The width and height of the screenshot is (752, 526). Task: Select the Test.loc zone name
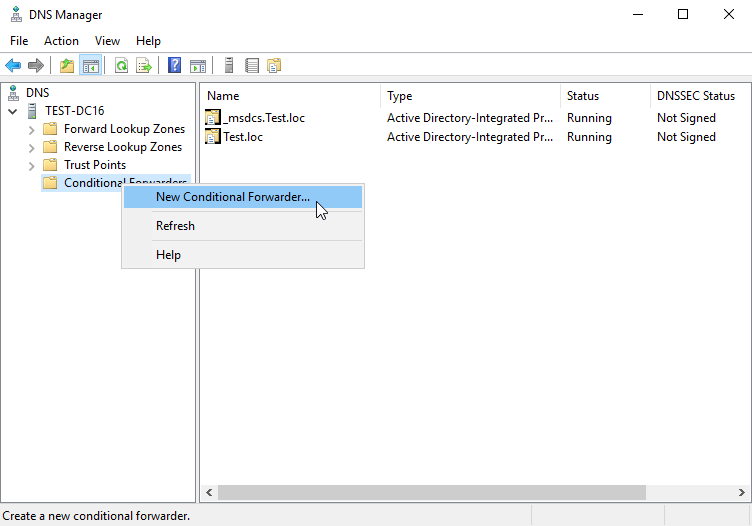click(x=243, y=137)
